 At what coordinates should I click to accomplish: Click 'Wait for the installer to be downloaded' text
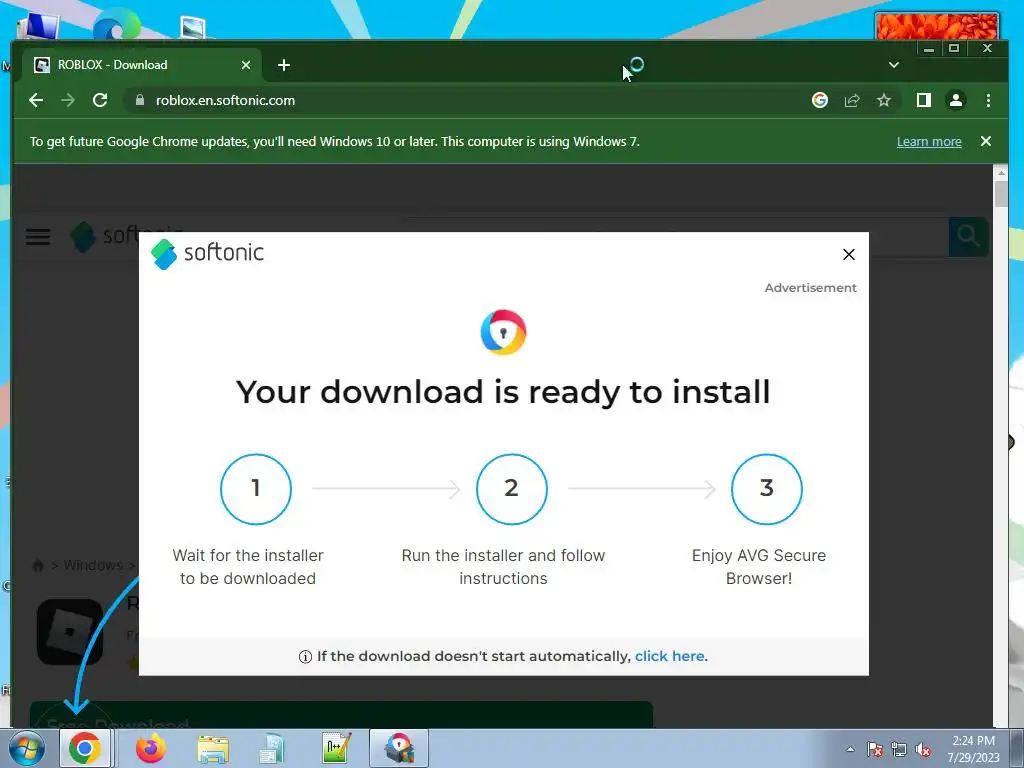point(248,567)
